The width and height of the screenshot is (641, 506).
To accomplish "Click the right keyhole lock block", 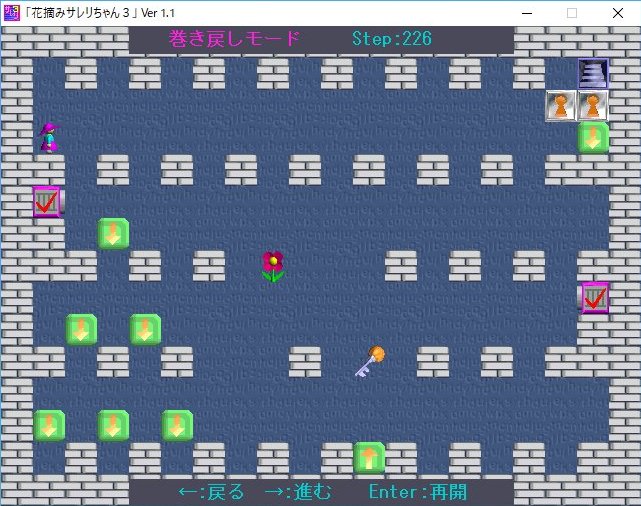I will pos(593,106).
